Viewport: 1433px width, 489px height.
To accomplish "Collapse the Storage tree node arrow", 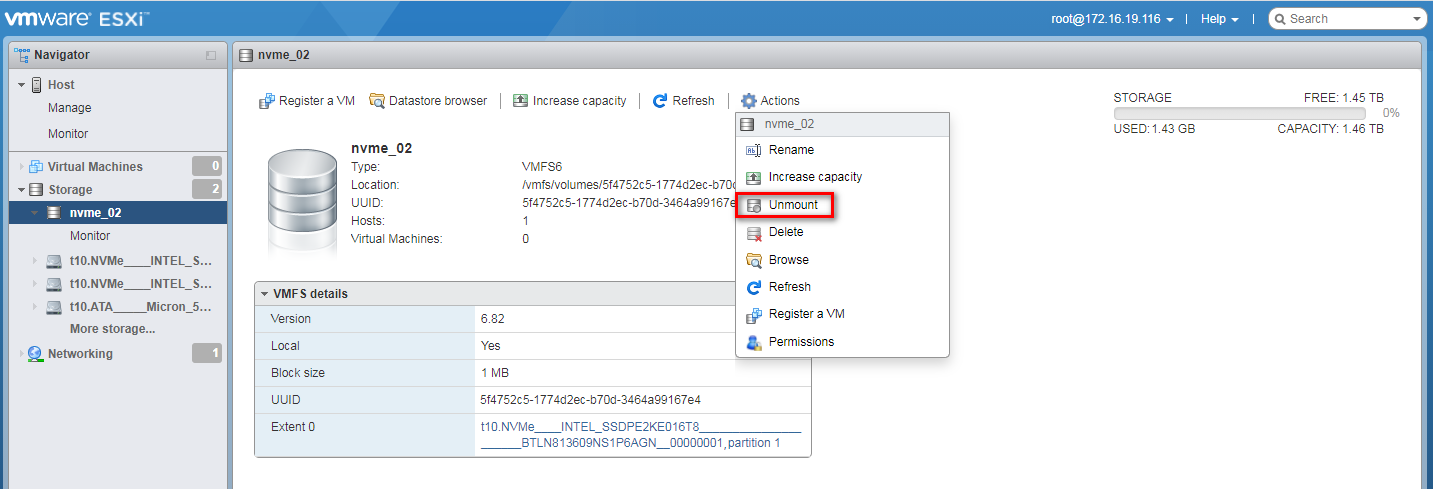I will click(21, 190).
